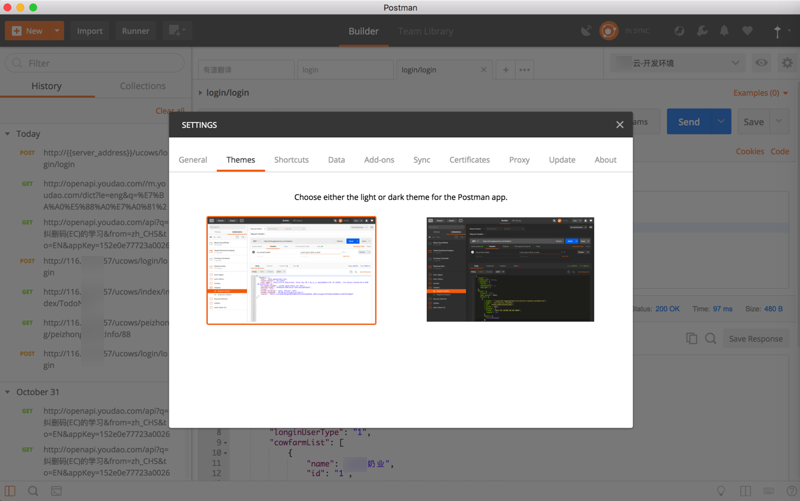Click the heart icon in the header
This screenshot has width=800, height=501.
(747, 31)
